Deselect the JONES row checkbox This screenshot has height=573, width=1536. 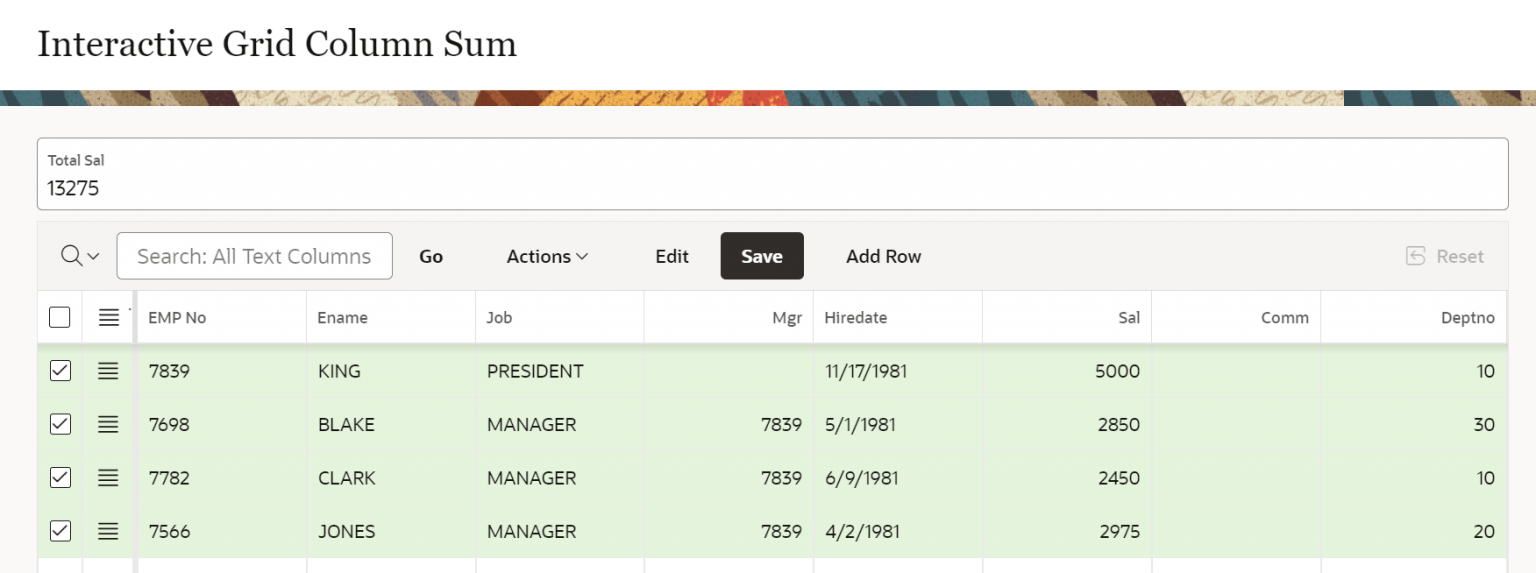coord(60,531)
